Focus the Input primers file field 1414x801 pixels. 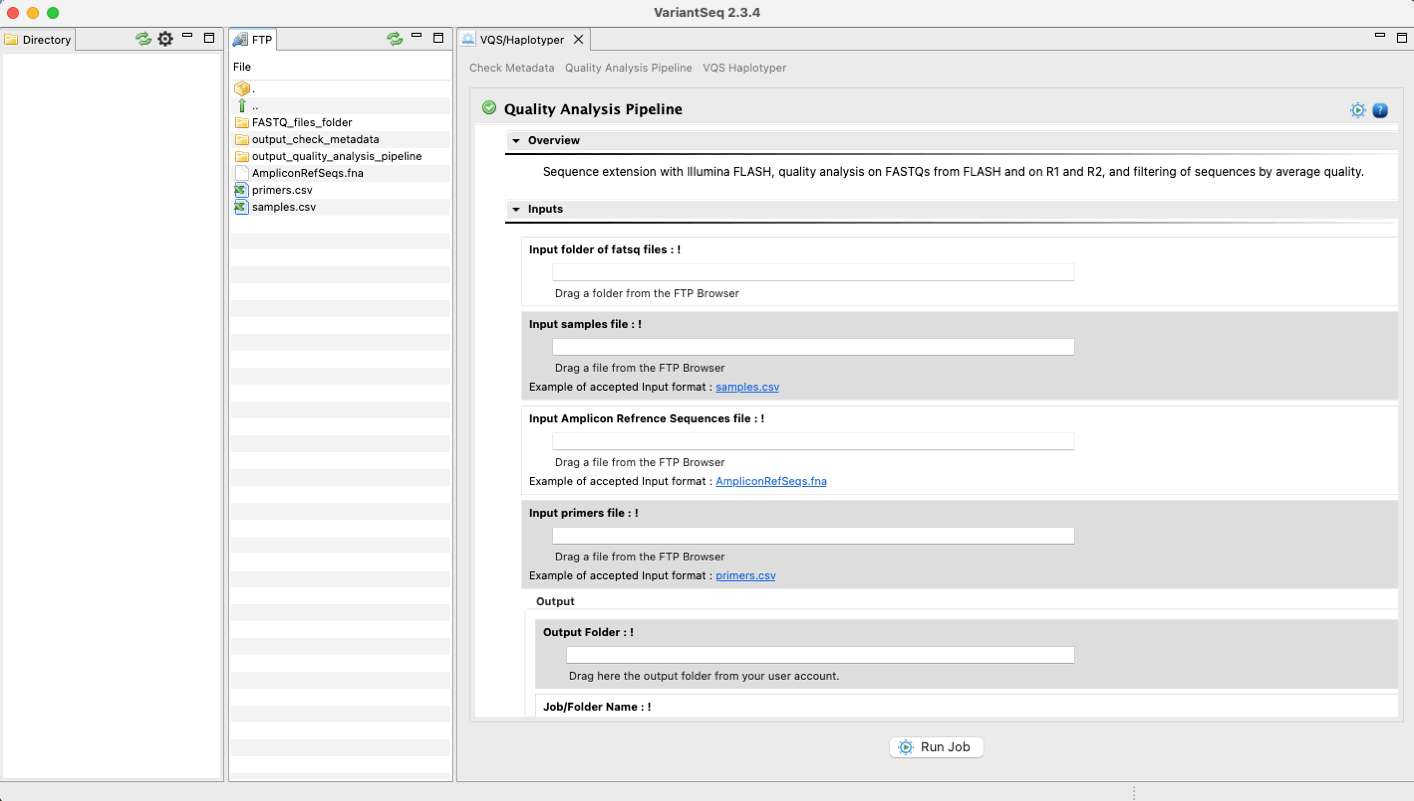coord(813,536)
